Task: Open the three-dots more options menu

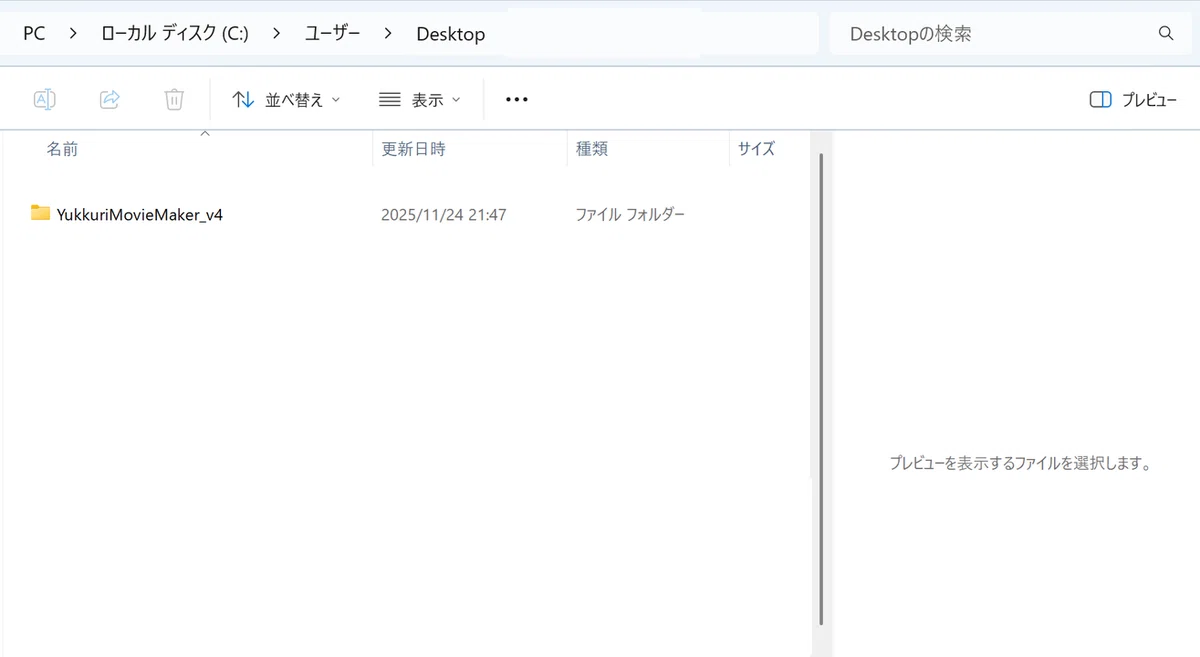Action: [516, 99]
